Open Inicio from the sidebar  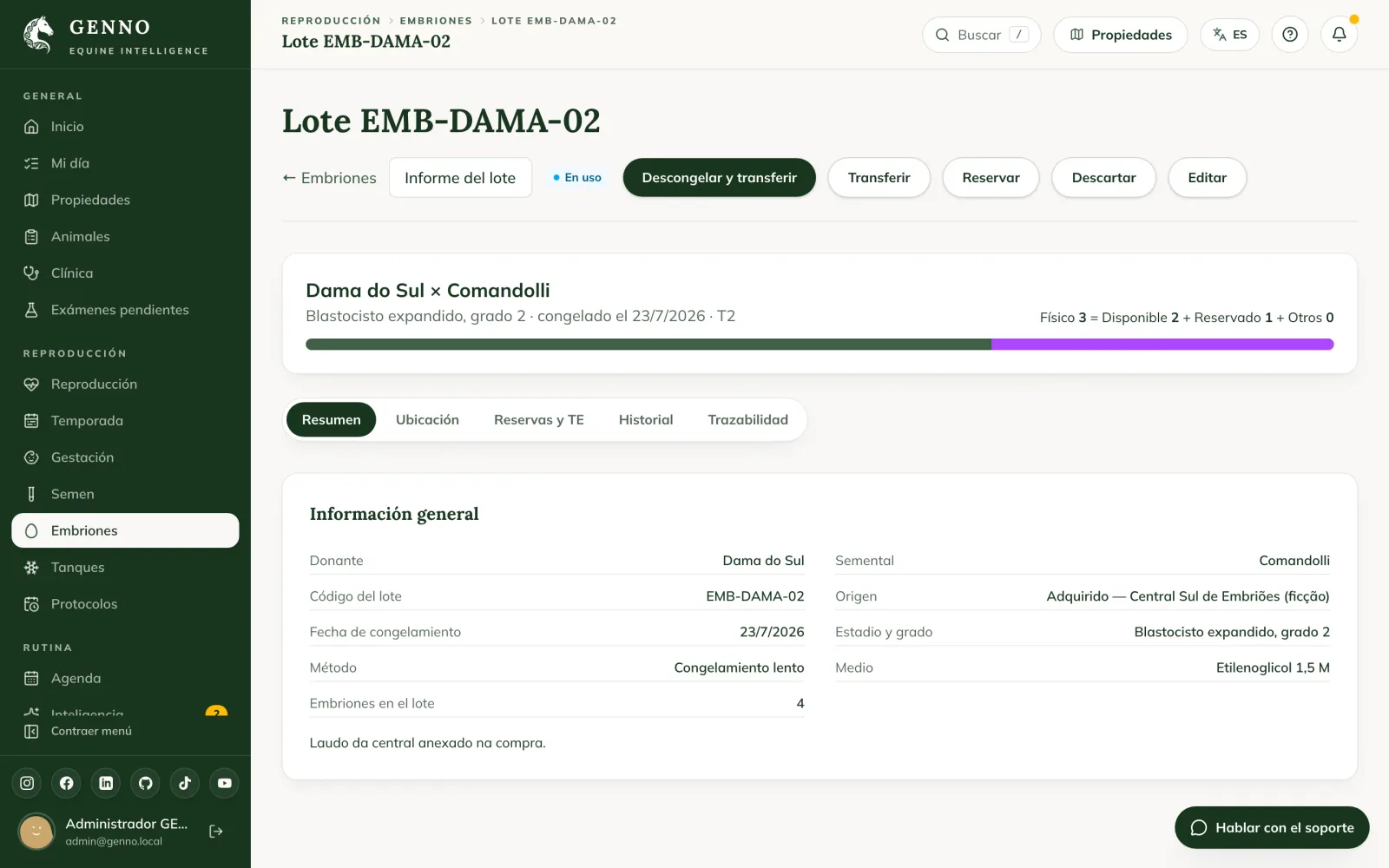[125, 127]
